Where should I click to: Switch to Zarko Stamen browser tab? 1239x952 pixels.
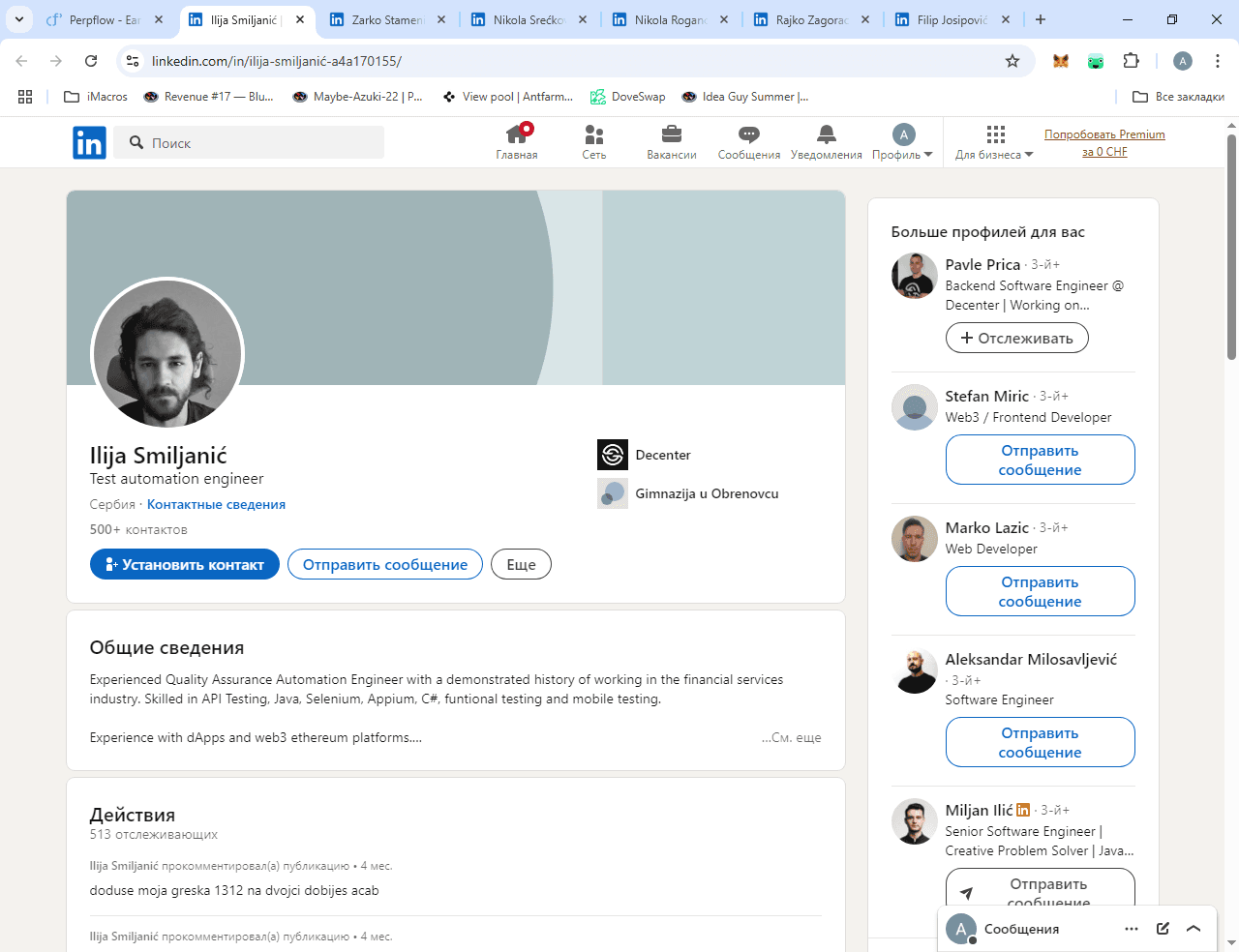coord(387,19)
